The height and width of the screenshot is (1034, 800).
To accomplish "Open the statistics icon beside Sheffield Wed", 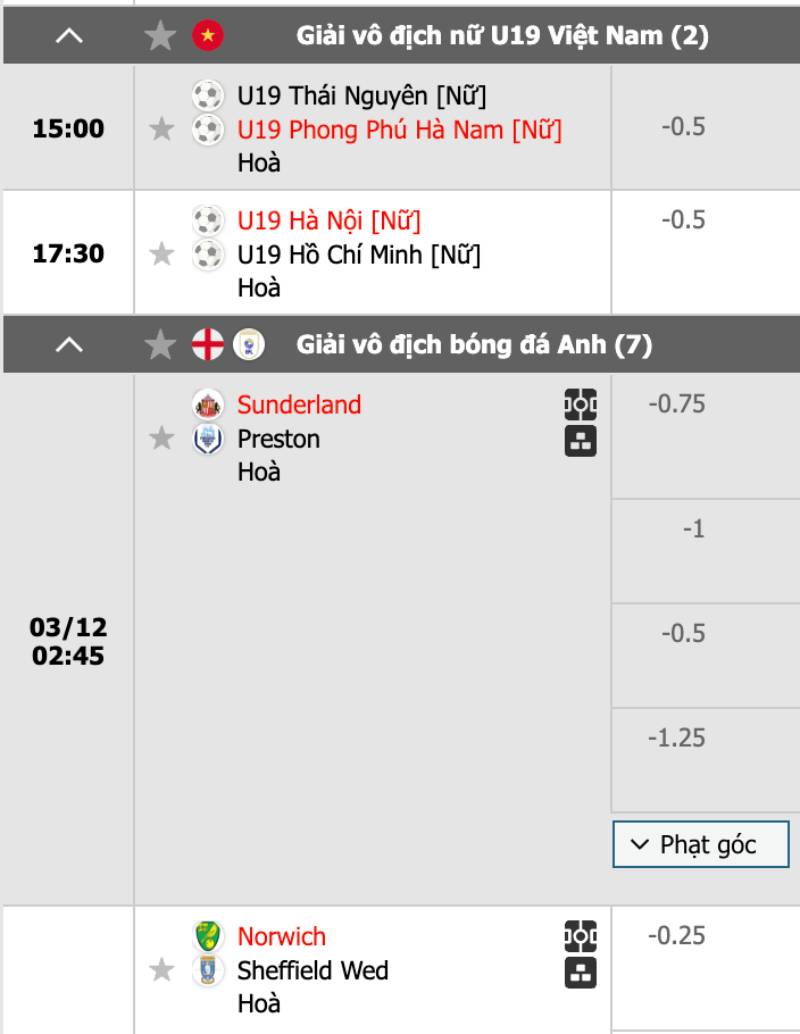I will (580, 972).
